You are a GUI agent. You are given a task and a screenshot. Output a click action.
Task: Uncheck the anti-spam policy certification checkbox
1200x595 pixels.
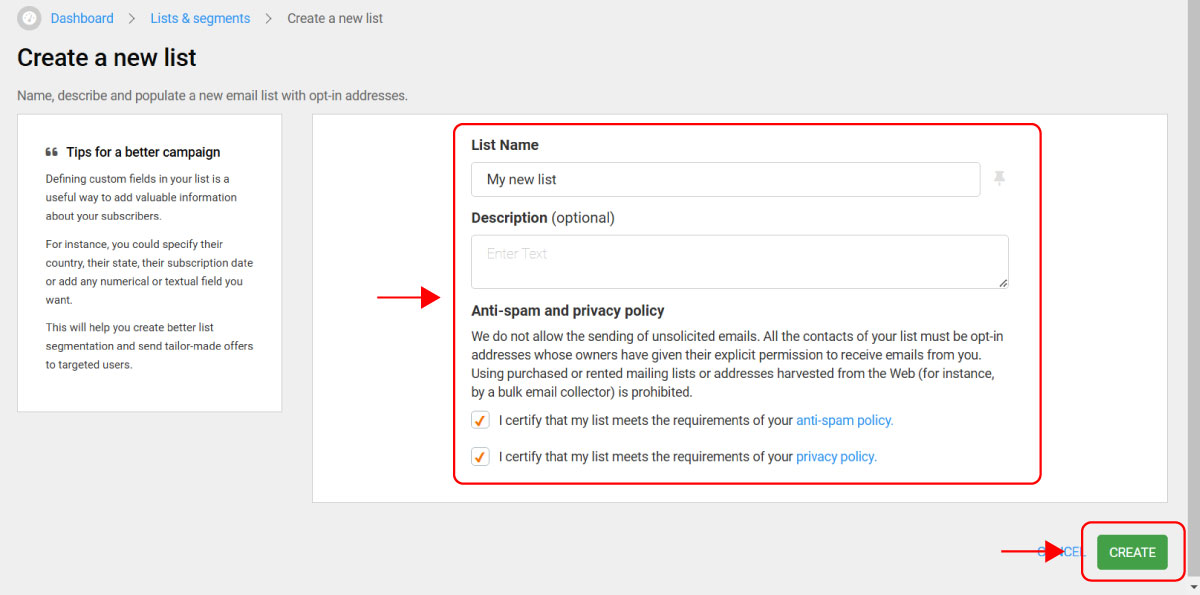480,420
